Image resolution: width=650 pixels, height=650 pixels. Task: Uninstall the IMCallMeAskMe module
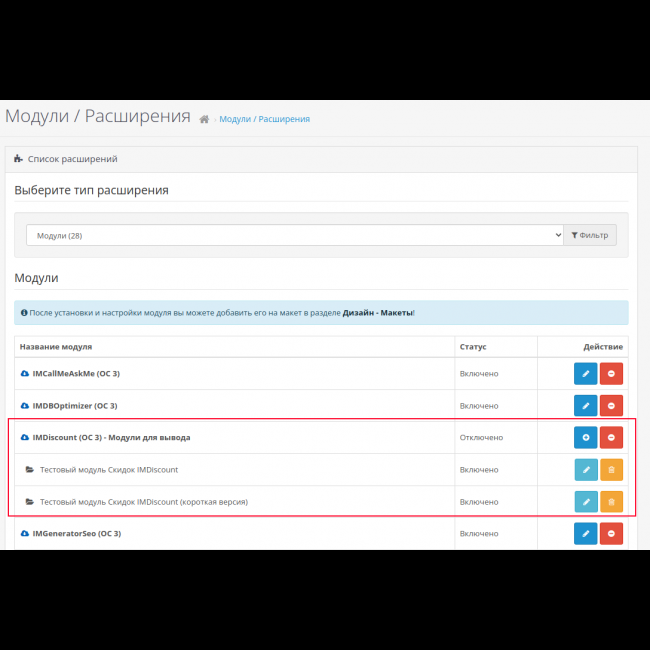click(x=611, y=373)
